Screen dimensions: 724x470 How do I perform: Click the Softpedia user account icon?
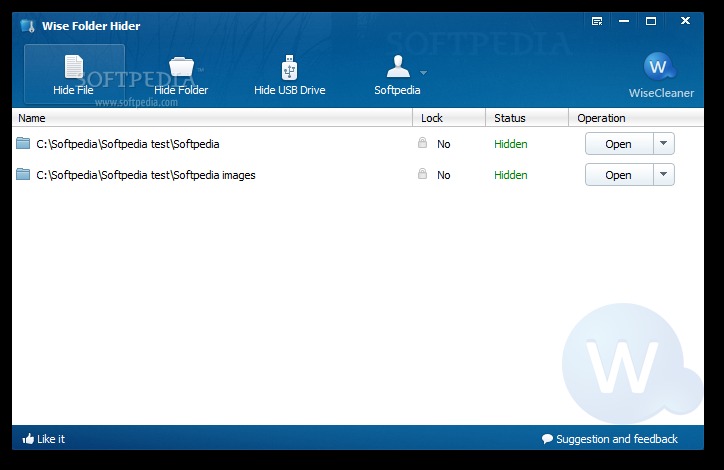(x=398, y=66)
